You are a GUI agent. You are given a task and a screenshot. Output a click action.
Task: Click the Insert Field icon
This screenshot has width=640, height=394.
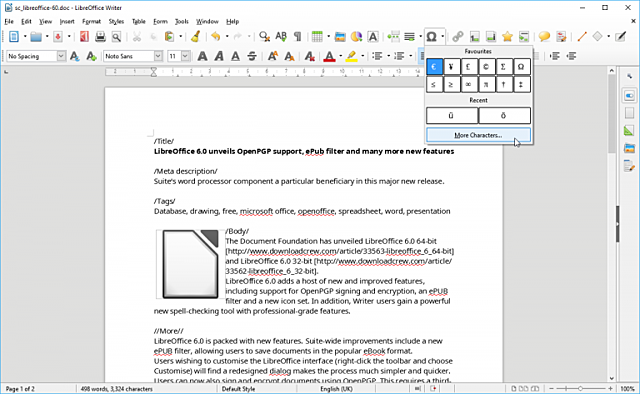tap(409, 37)
